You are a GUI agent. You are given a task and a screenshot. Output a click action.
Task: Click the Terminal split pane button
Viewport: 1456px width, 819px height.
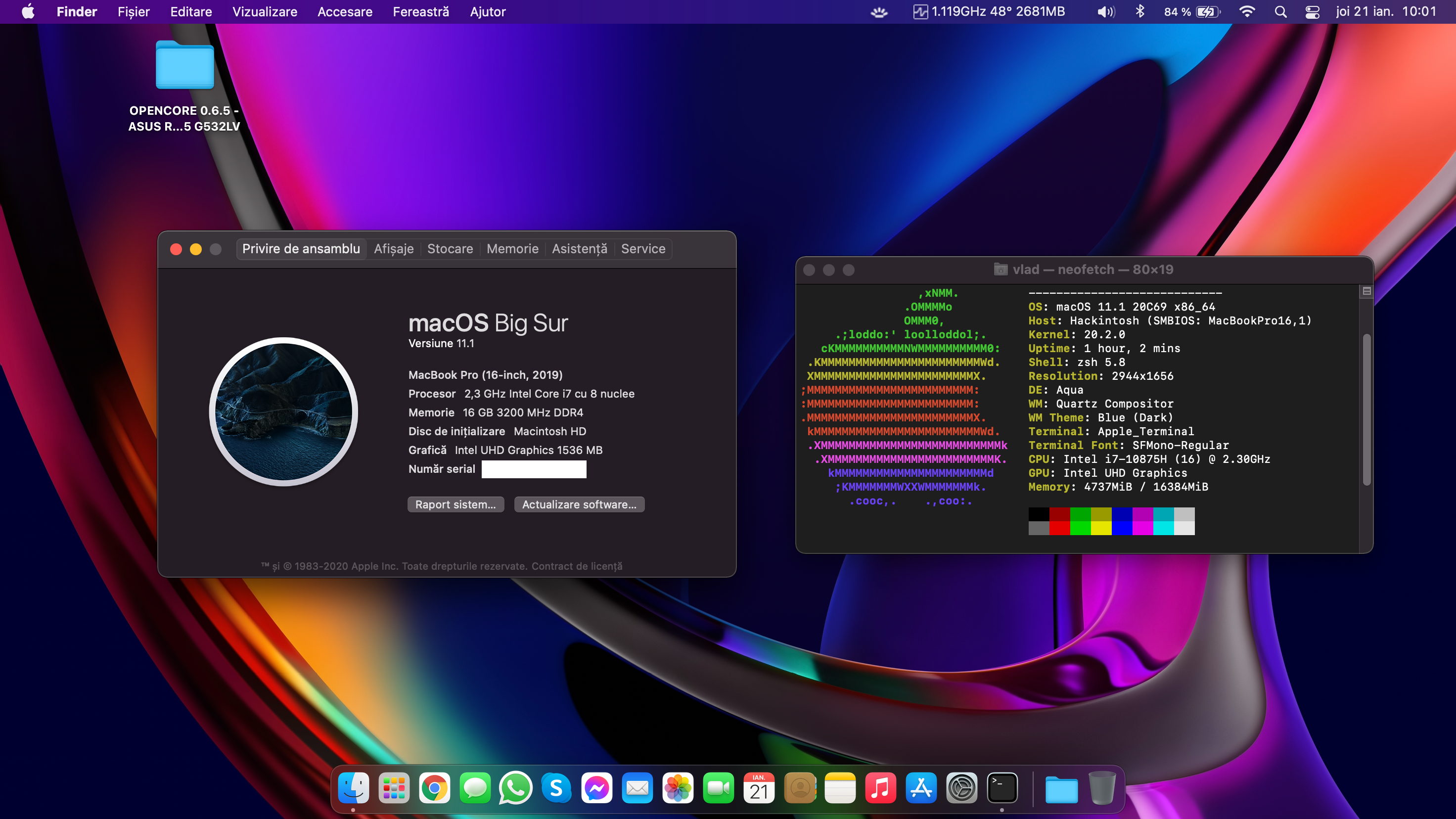click(1366, 291)
